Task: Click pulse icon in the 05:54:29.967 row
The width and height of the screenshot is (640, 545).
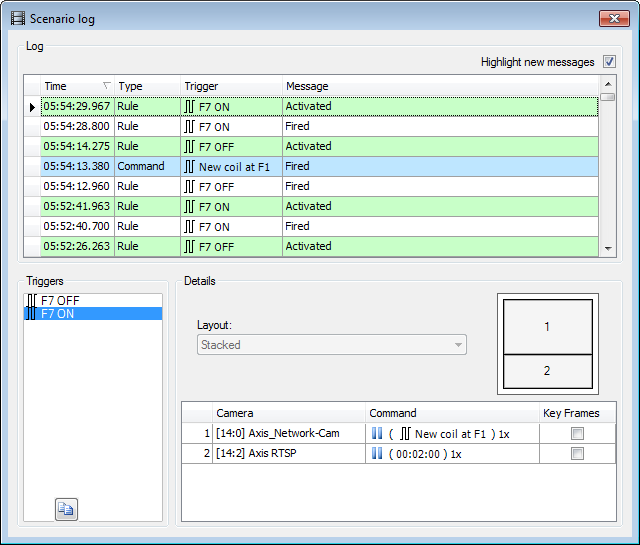Action: click(x=190, y=106)
